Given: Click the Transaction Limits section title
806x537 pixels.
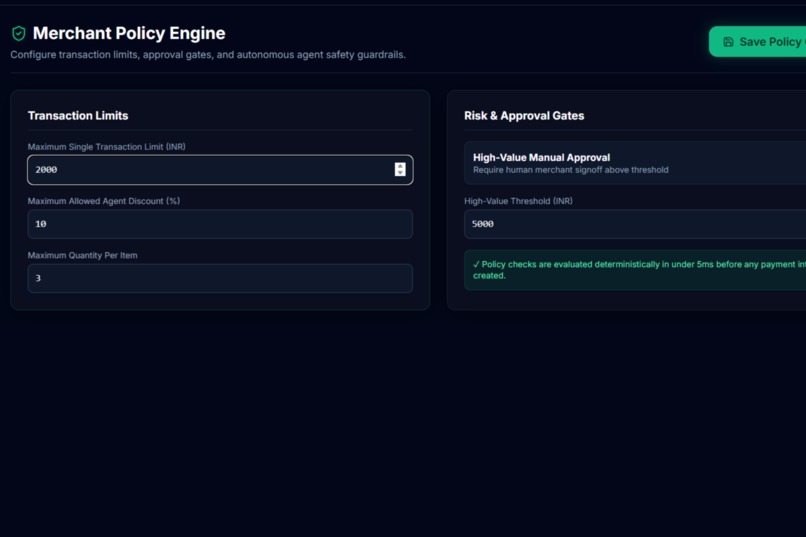Looking at the screenshot, I should click(x=78, y=116).
